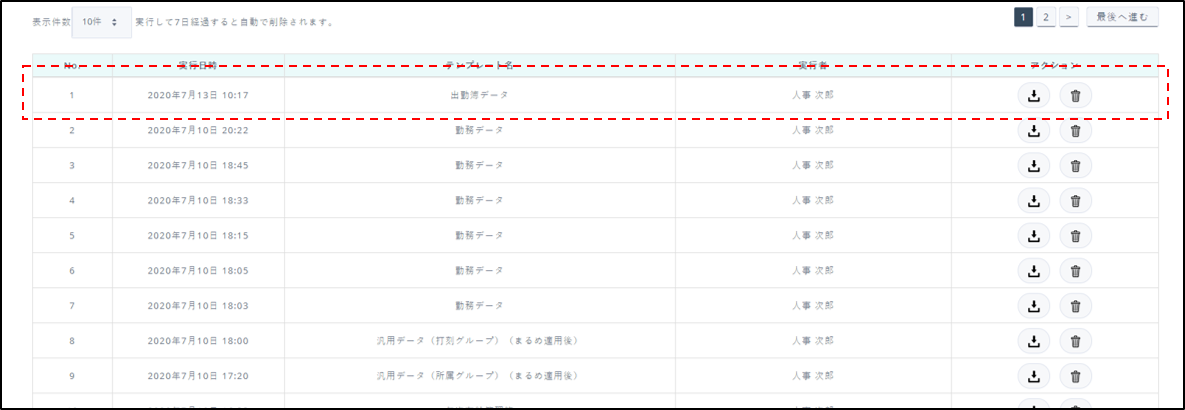Delete the 出勤簿データ export in row 1
1185x410 pixels.
tap(1075, 96)
